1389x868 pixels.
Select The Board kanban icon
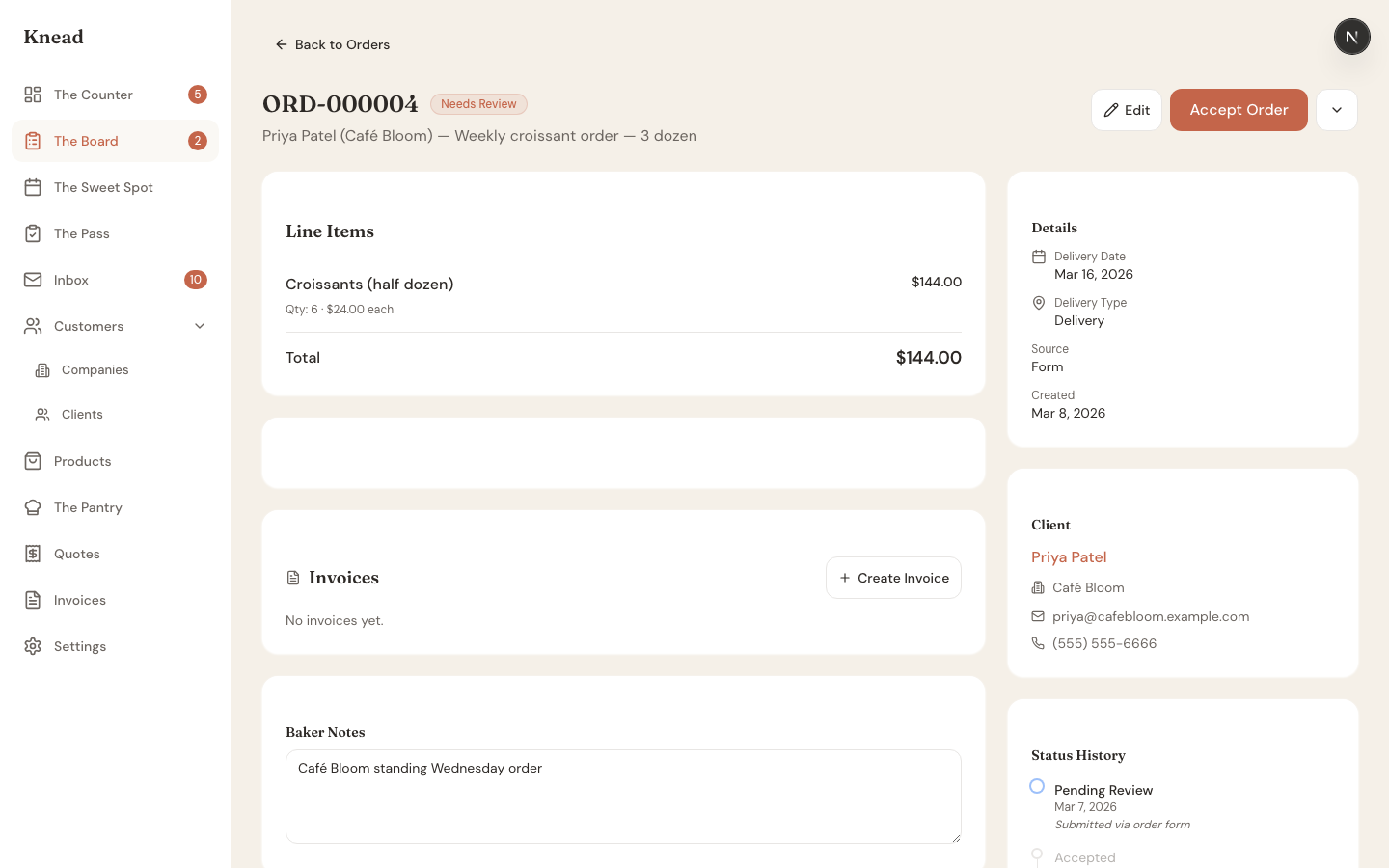point(32,141)
